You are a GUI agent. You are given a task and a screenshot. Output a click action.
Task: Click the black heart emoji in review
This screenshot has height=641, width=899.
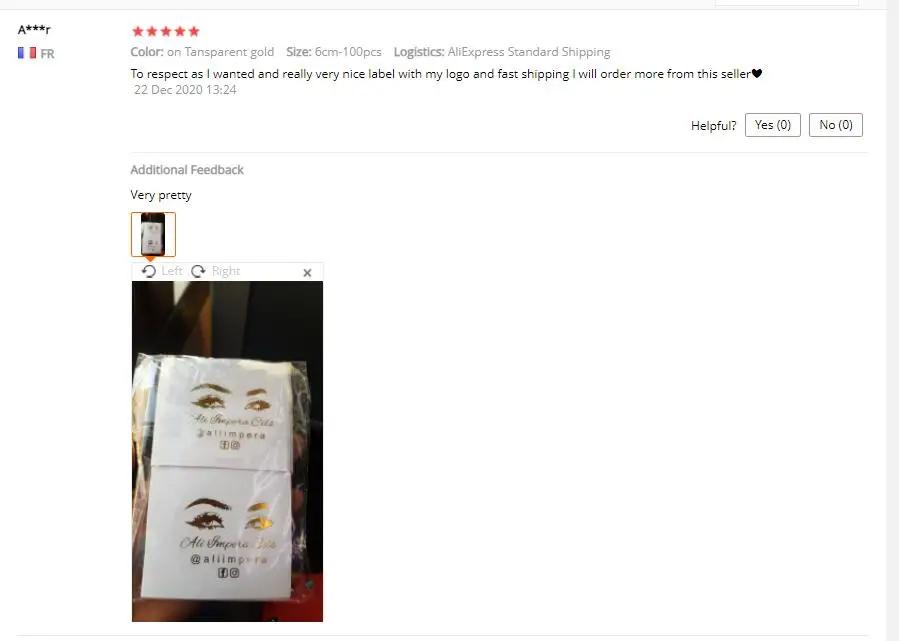coord(757,73)
